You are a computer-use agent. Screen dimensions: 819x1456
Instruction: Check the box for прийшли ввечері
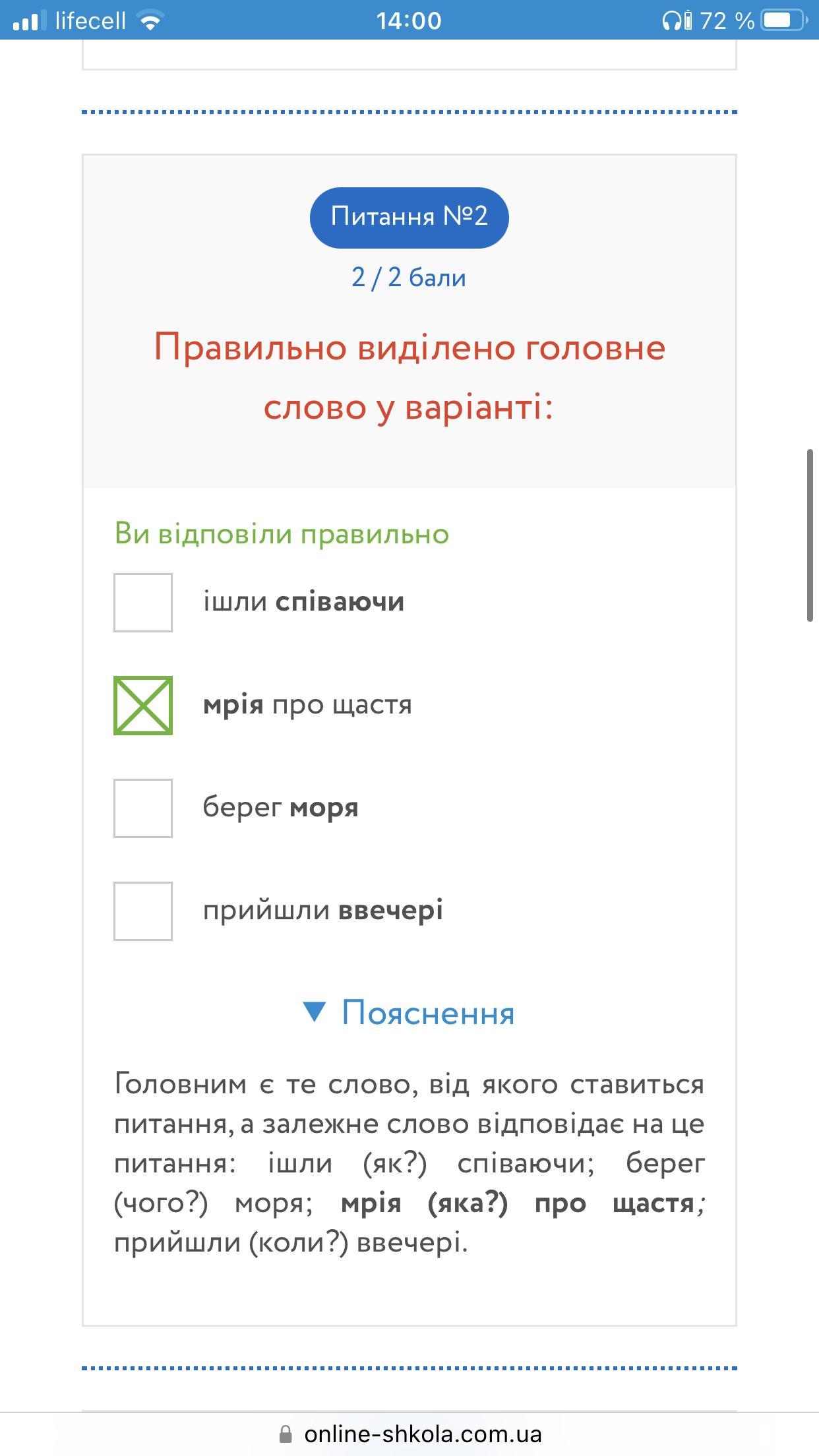(143, 911)
